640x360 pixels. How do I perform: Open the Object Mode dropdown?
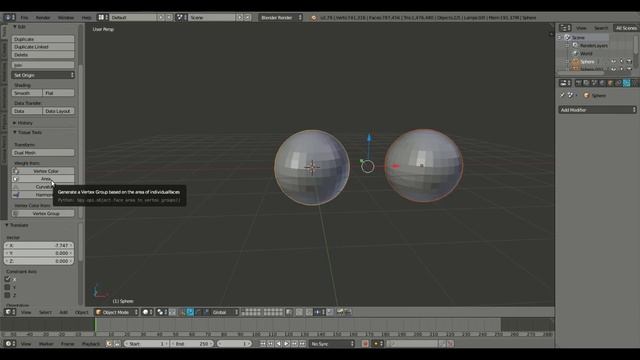point(116,312)
